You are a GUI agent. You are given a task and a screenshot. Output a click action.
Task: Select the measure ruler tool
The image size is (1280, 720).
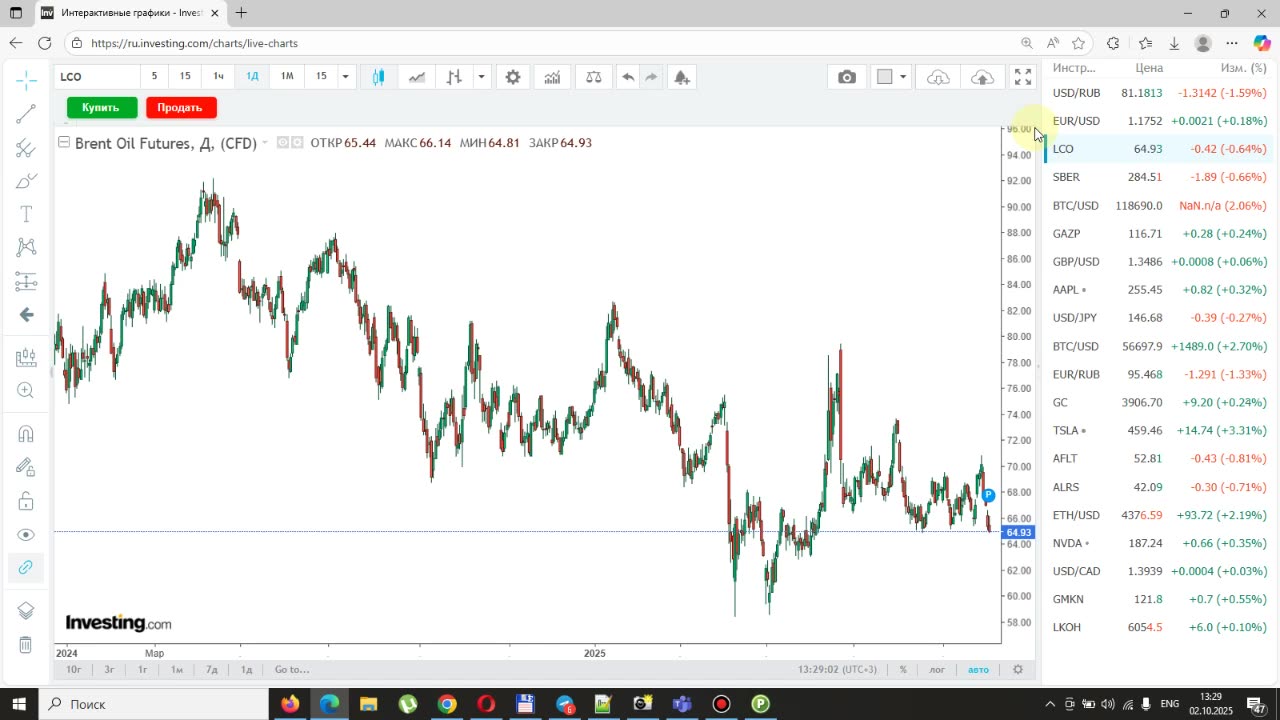point(26,357)
